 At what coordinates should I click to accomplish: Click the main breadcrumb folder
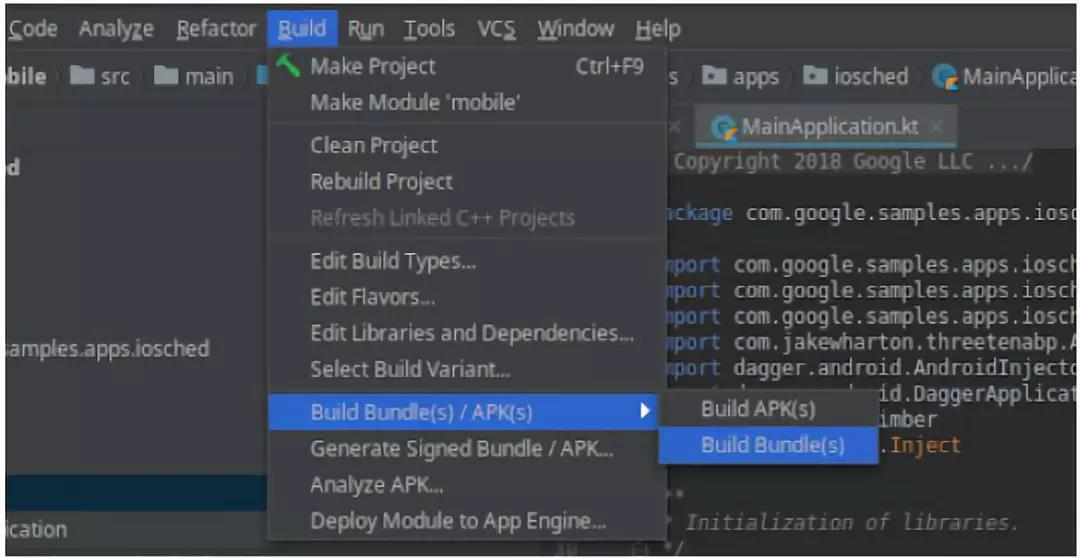pos(193,76)
